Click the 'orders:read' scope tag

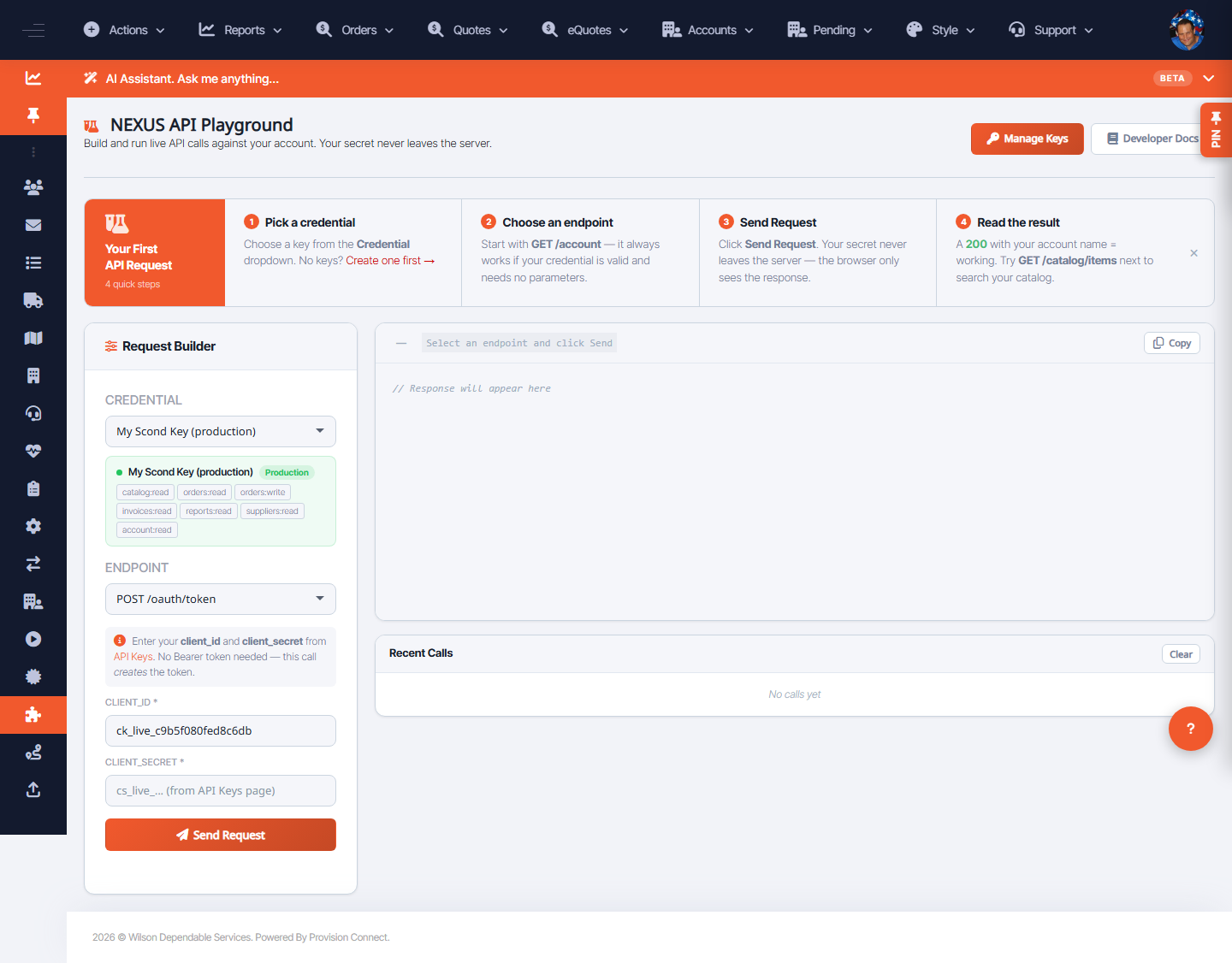click(204, 493)
